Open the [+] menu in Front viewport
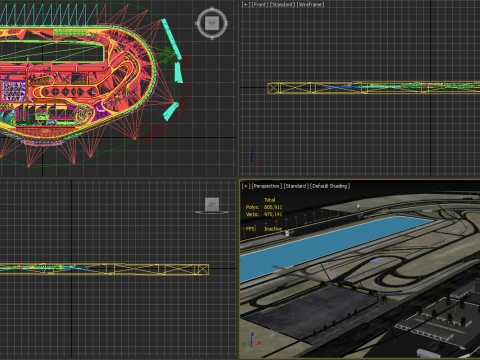 (x=246, y=4)
